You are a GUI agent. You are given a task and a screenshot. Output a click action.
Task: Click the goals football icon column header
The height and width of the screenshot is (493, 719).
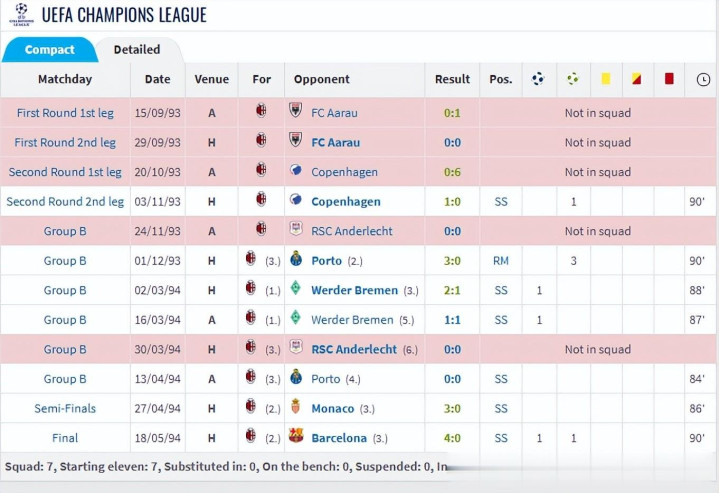coord(538,79)
